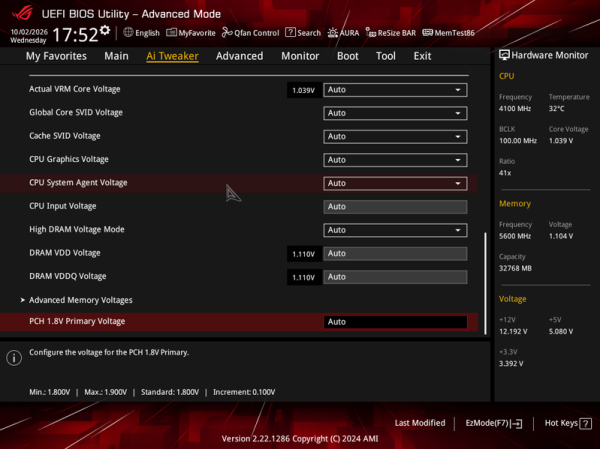Click the +5V 5.080 V reading

[561, 331]
